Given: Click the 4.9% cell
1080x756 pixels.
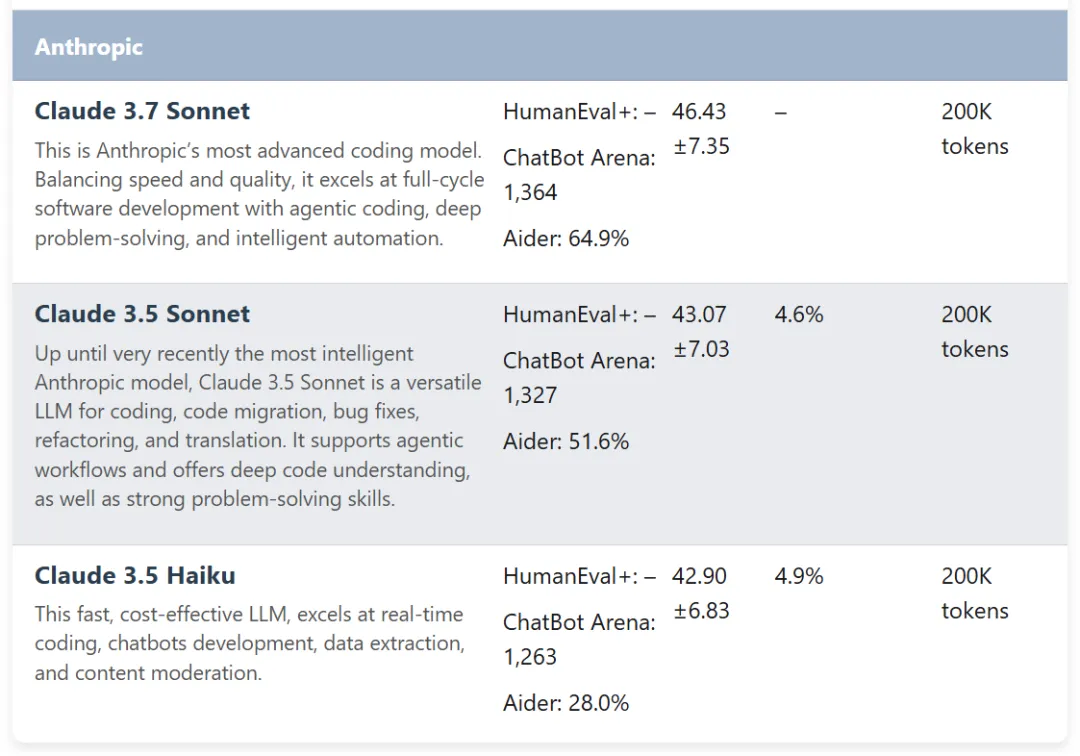Looking at the screenshot, I should point(799,576).
